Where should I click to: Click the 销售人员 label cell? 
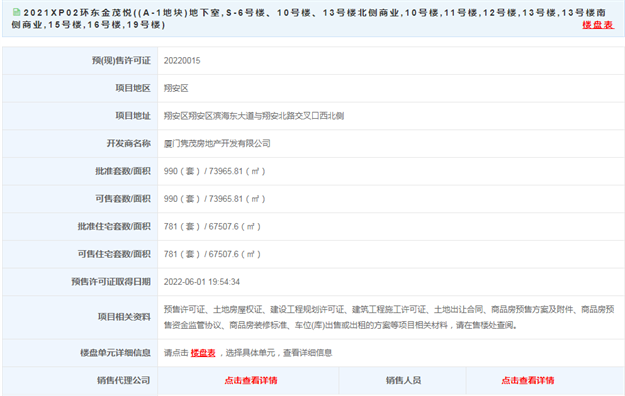pyautogui.click(x=403, y=380)
